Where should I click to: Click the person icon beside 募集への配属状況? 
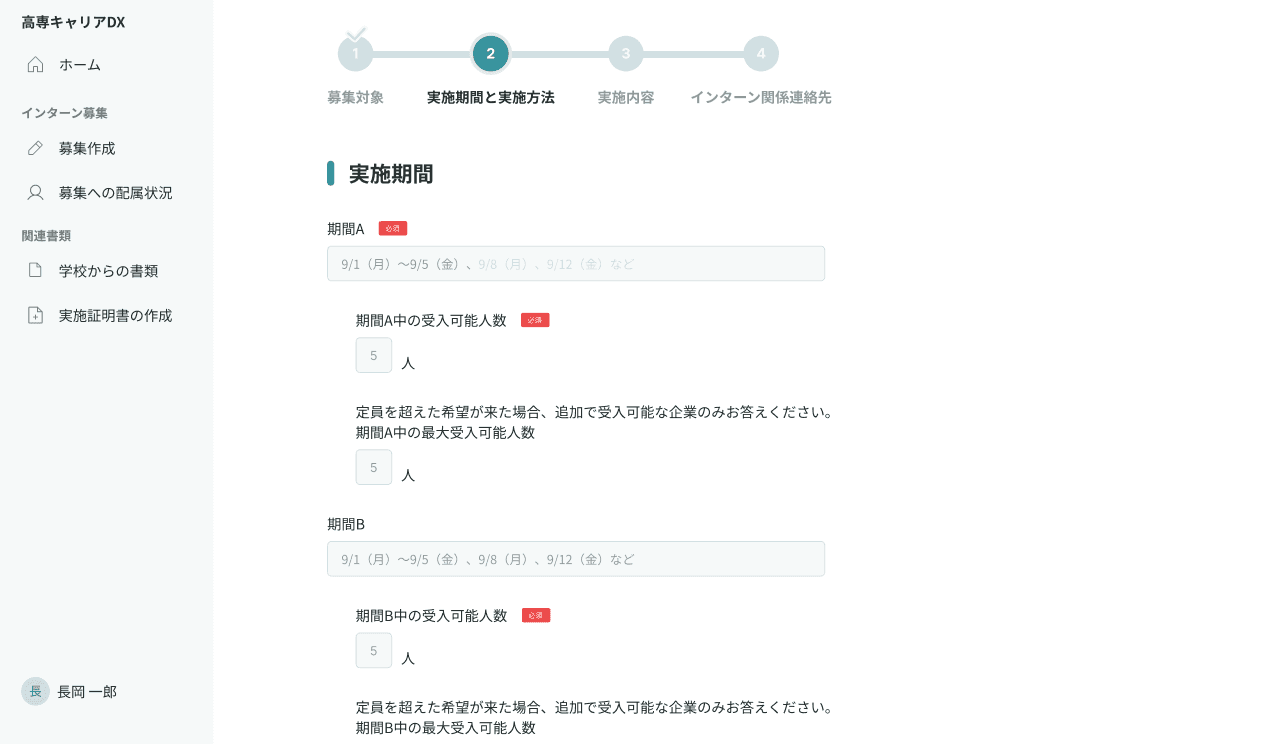pyautogui.click(x=37, y=191)
